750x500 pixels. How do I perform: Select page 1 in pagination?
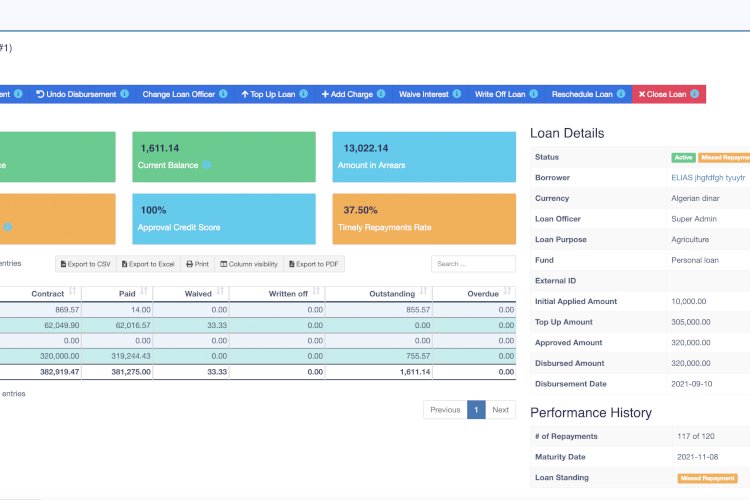476,410
